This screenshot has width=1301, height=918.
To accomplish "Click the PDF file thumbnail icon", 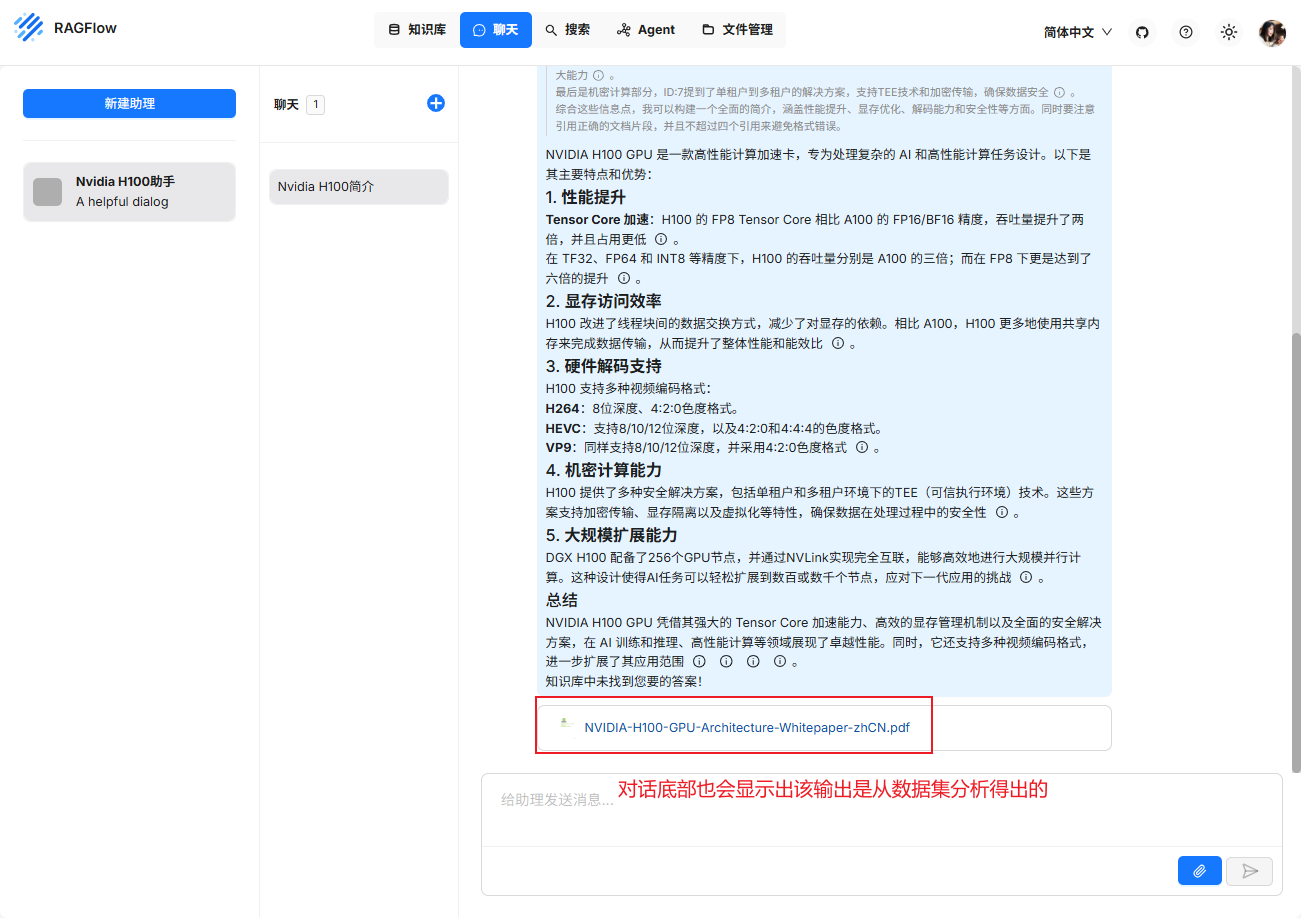I will click(x=566, y=724).
